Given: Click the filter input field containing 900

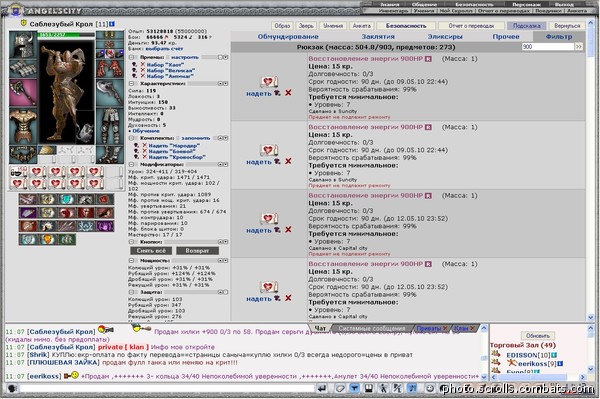Looking at the screenshot, I should (548, 47).
